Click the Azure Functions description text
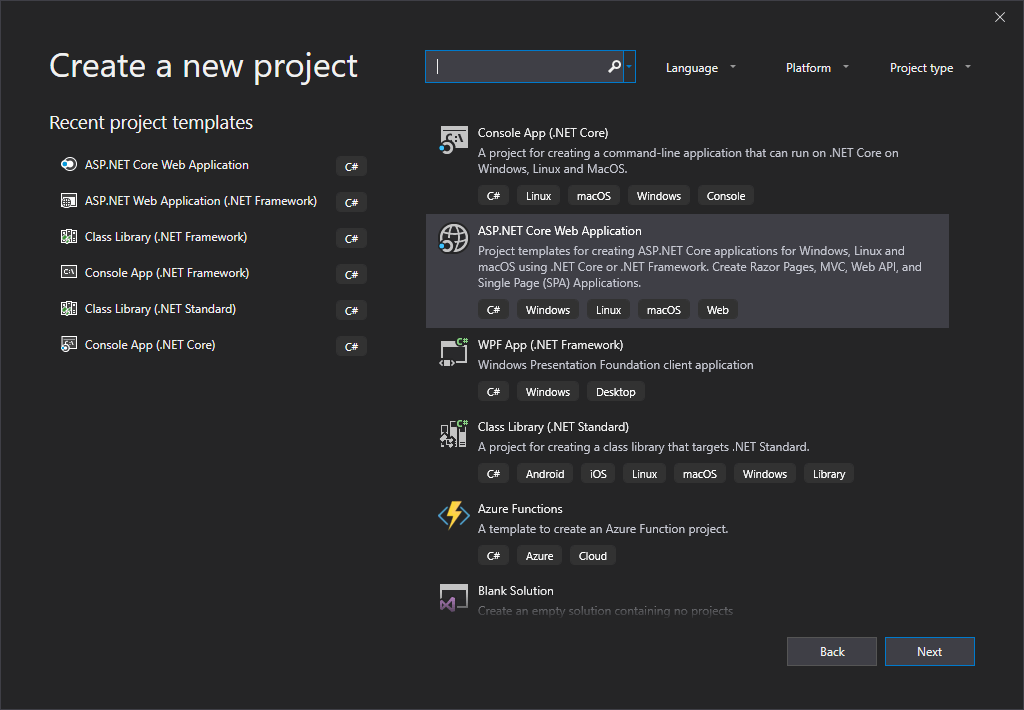The width and height of the screenshot is (1024, 710). [603, 529]
